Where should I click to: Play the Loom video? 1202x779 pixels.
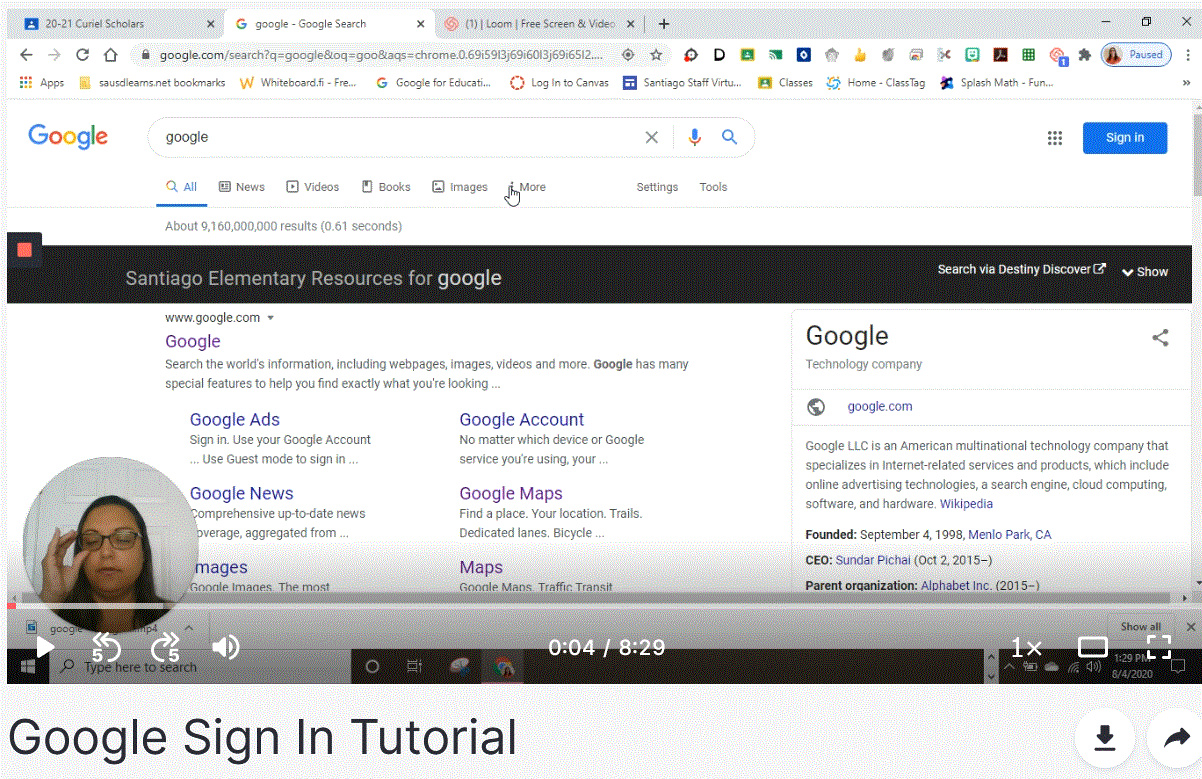coord(45,648)
